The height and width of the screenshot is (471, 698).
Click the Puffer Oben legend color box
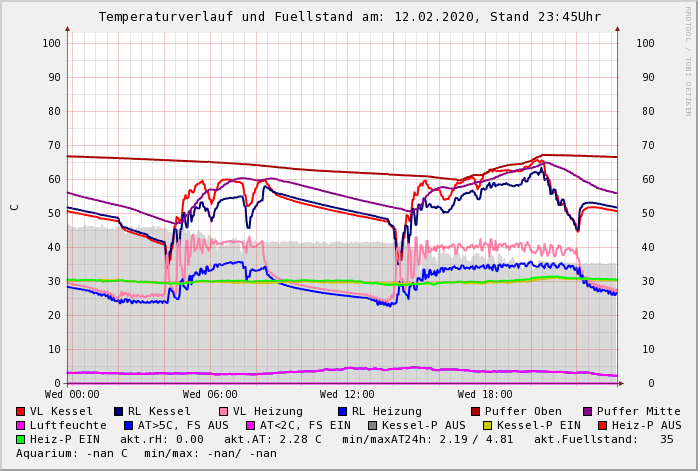click(x=475, y=411)
